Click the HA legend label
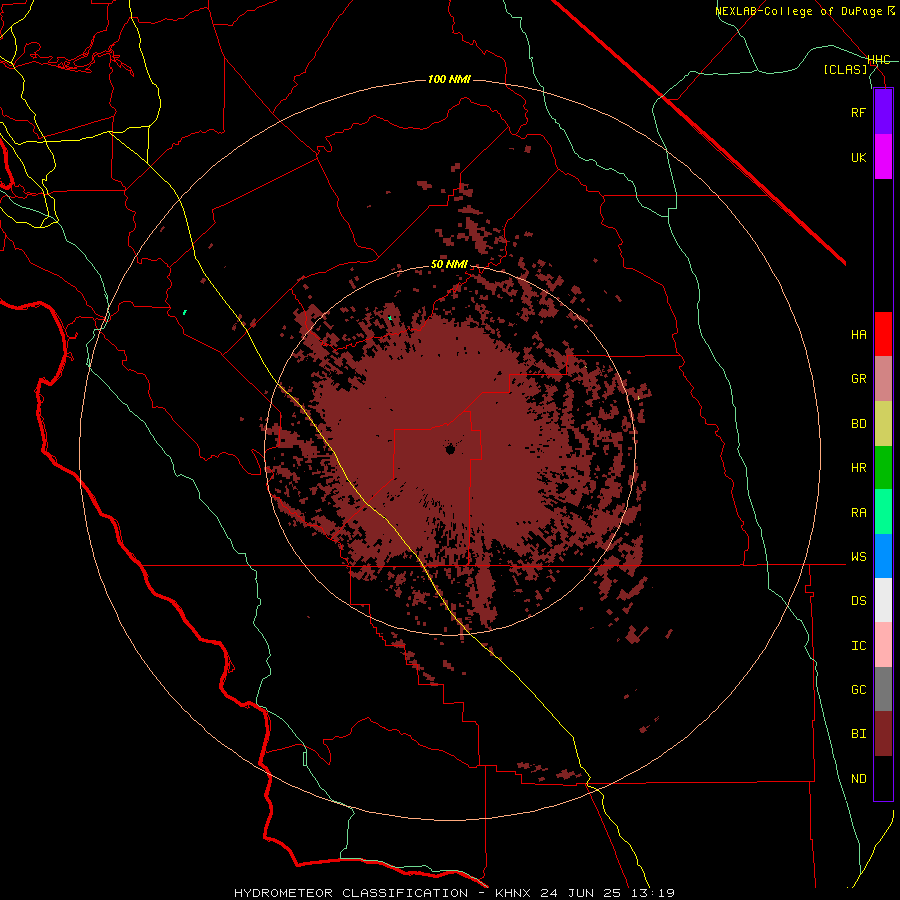 click(x=858, y=334)
